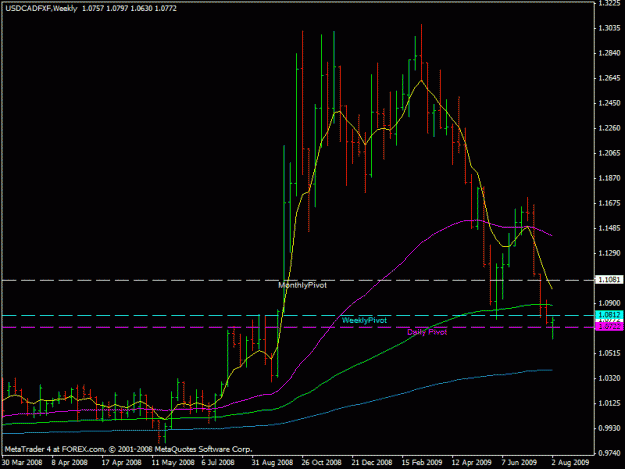Viewport: 625px width, 469px height.
Task: Click the 30 Mar 2008 date label
Action: point(22,463)
